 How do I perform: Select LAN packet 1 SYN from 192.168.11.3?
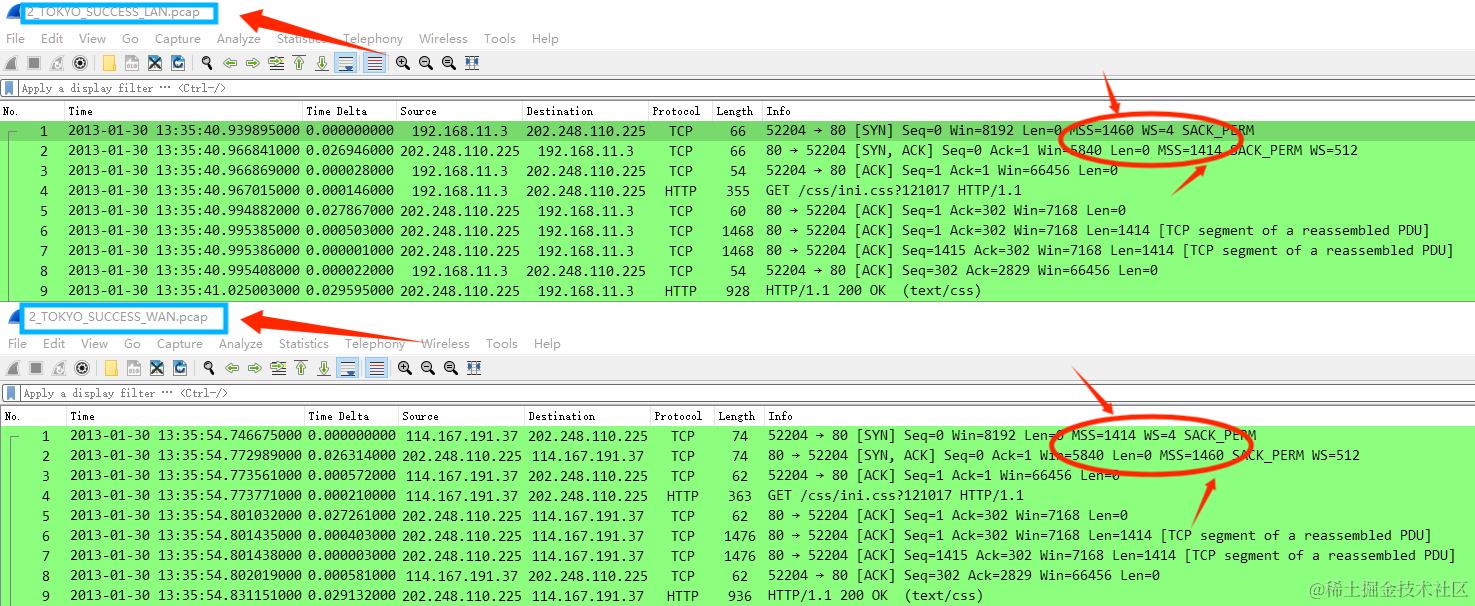pos(737,130)
